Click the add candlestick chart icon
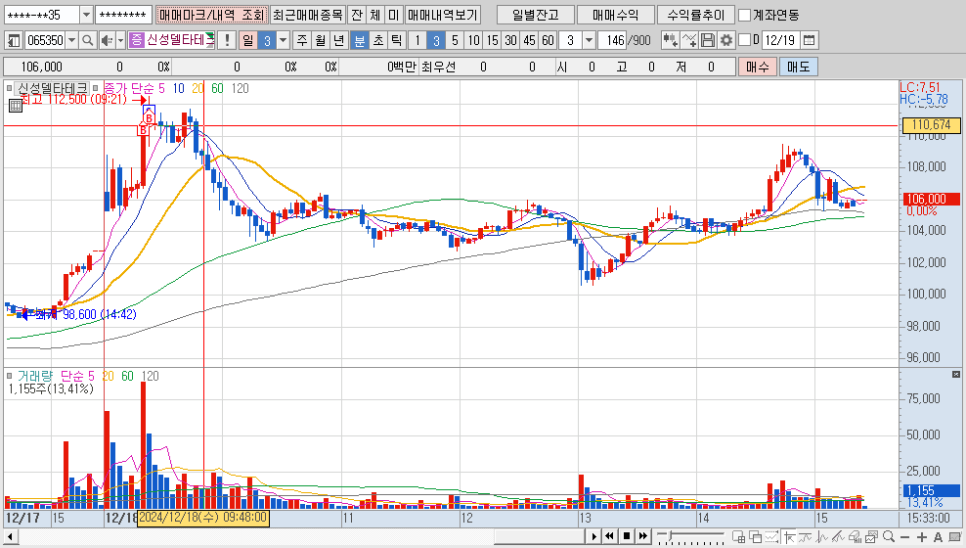 click(670, 40)
